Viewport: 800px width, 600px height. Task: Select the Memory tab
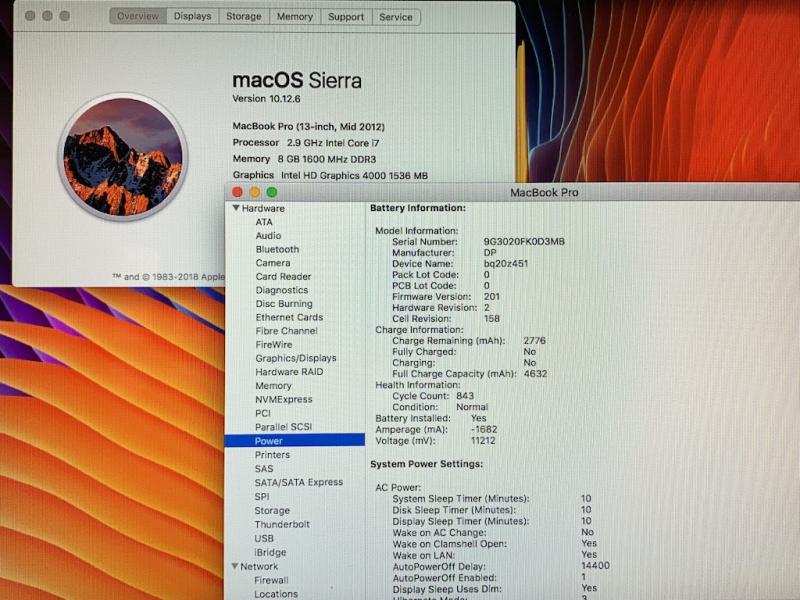[294, 17]
